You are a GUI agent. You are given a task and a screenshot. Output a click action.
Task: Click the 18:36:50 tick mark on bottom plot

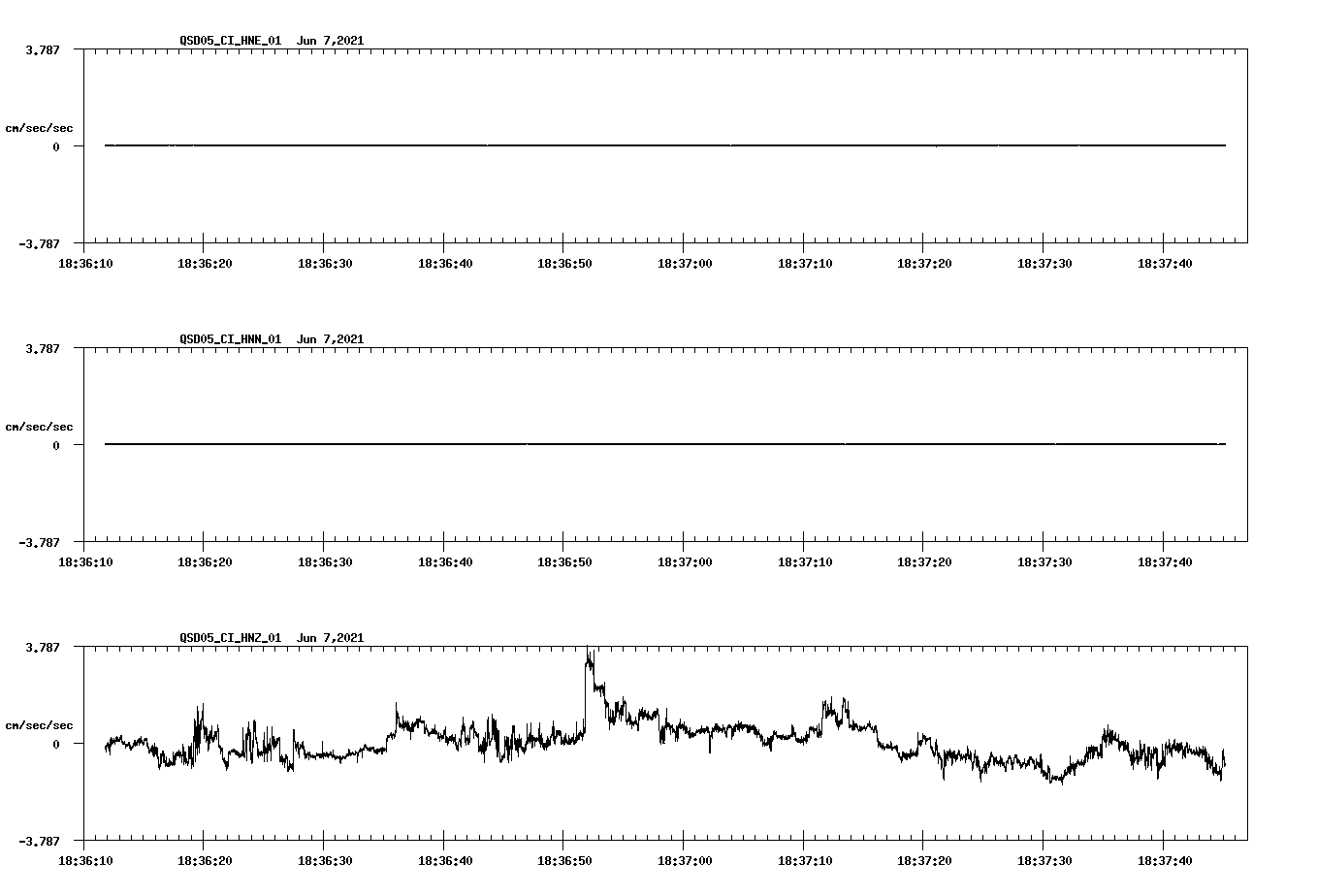click(x=563, y=838)
